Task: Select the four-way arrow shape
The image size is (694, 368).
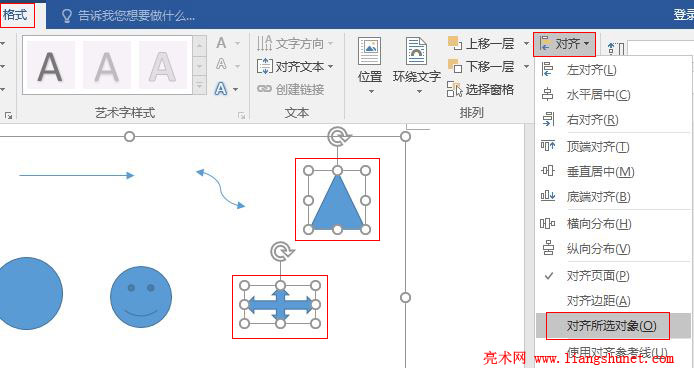Action: [x=280, y=305]
